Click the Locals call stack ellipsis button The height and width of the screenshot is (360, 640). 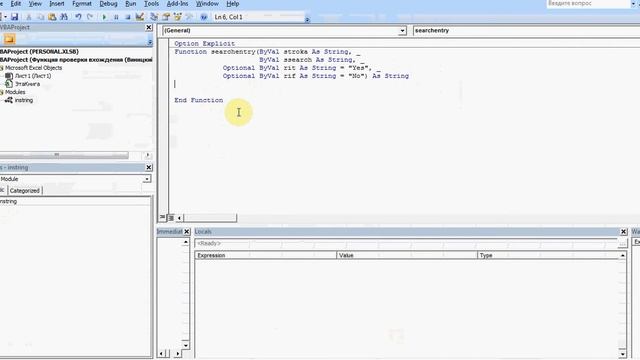[622, 243]
